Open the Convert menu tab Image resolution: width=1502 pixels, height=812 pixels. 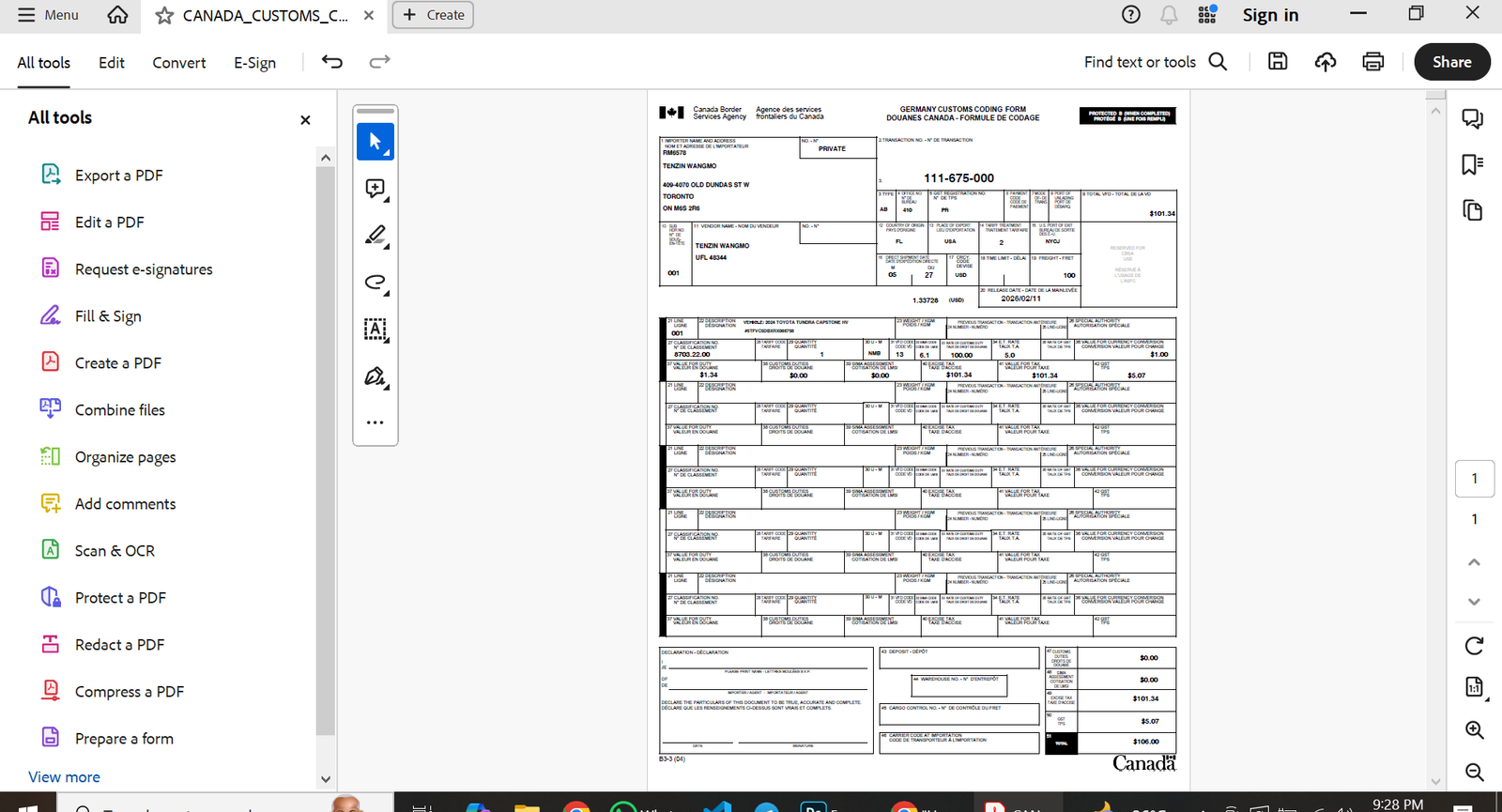coord(179,63)
